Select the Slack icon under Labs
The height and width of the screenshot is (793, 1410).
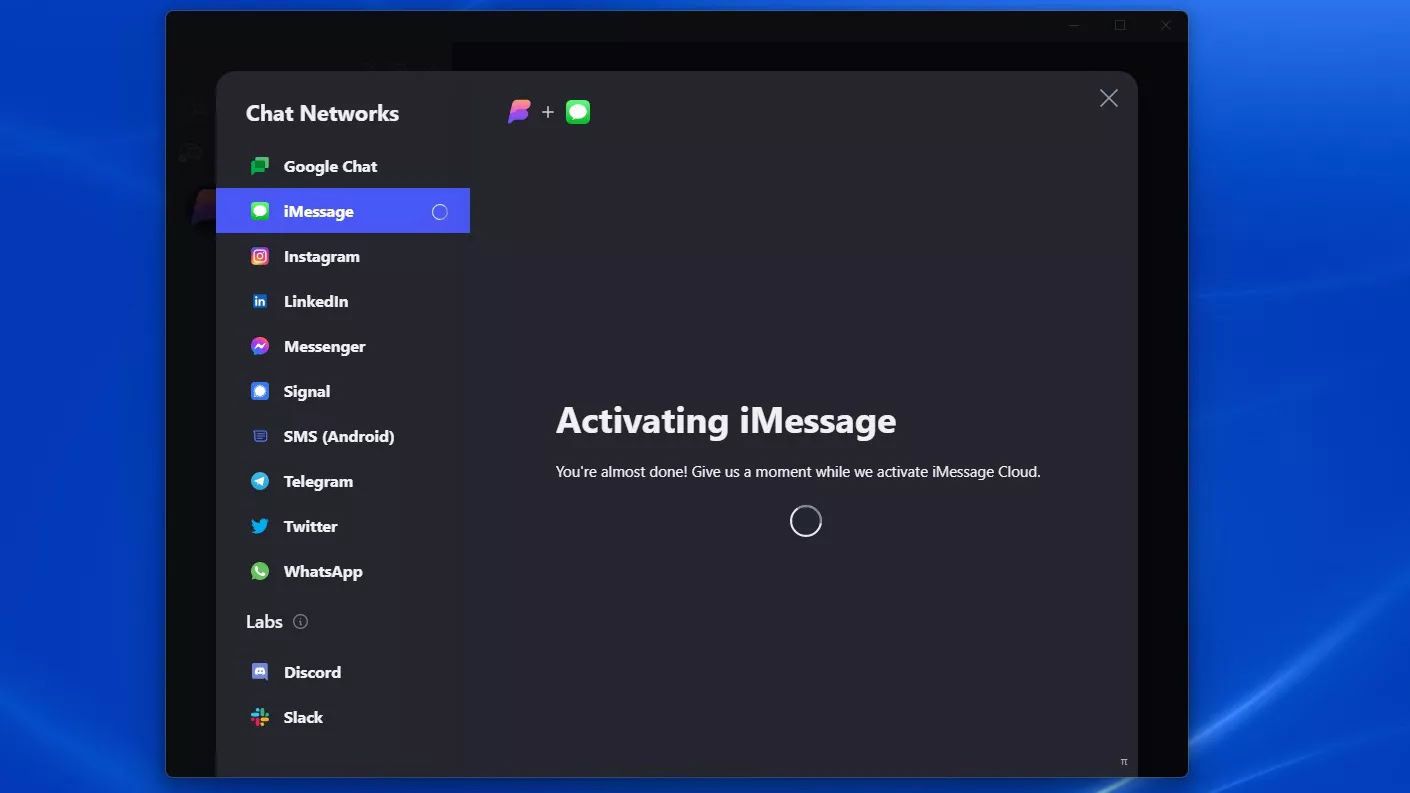click(260, 718)
